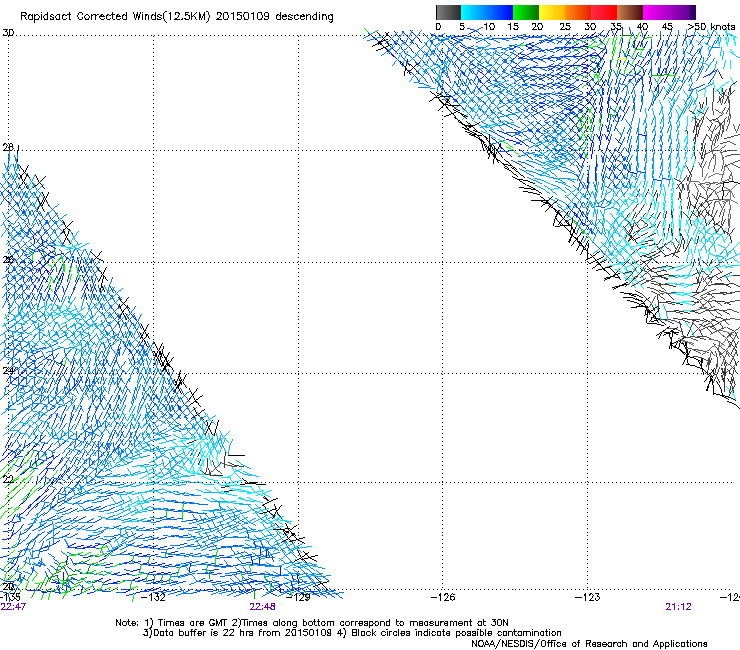Image resolution: width=740 pixels, height=650 pixels.
Task: Click the 'Times are GMT' note line
Action: coord(311,623)
